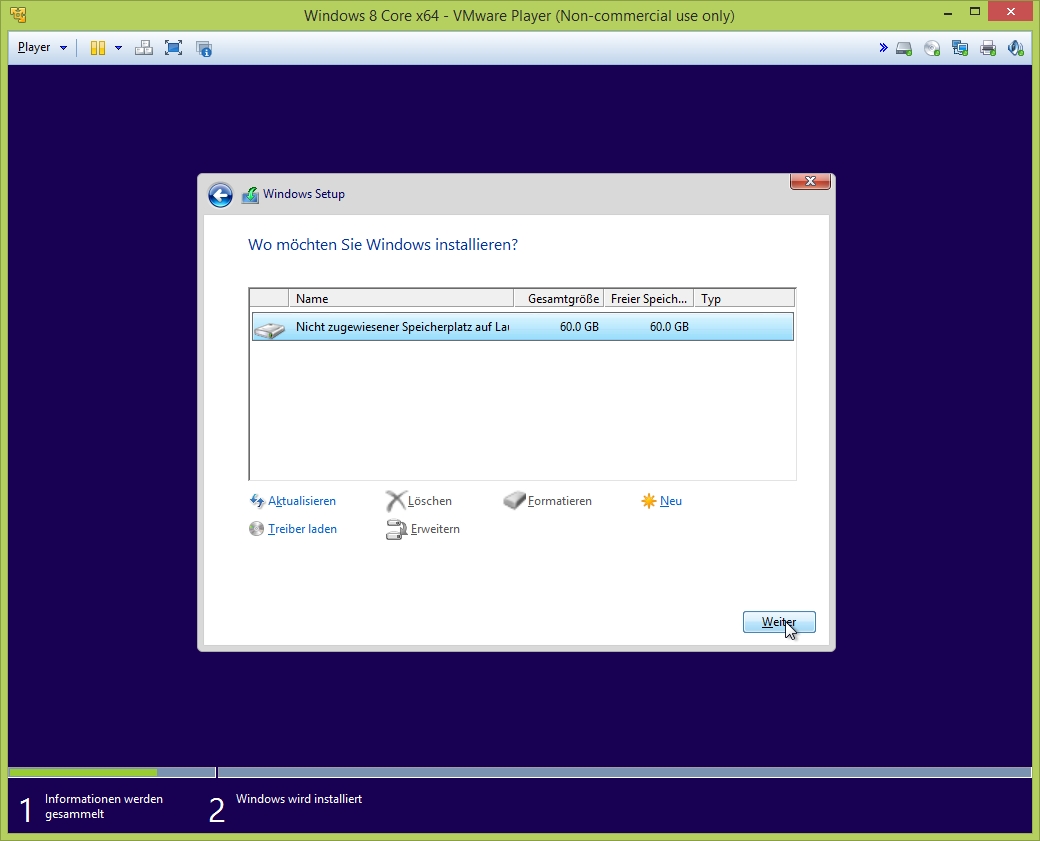
Task: Click the disk icon beside Formatieren
Action: 514,500
